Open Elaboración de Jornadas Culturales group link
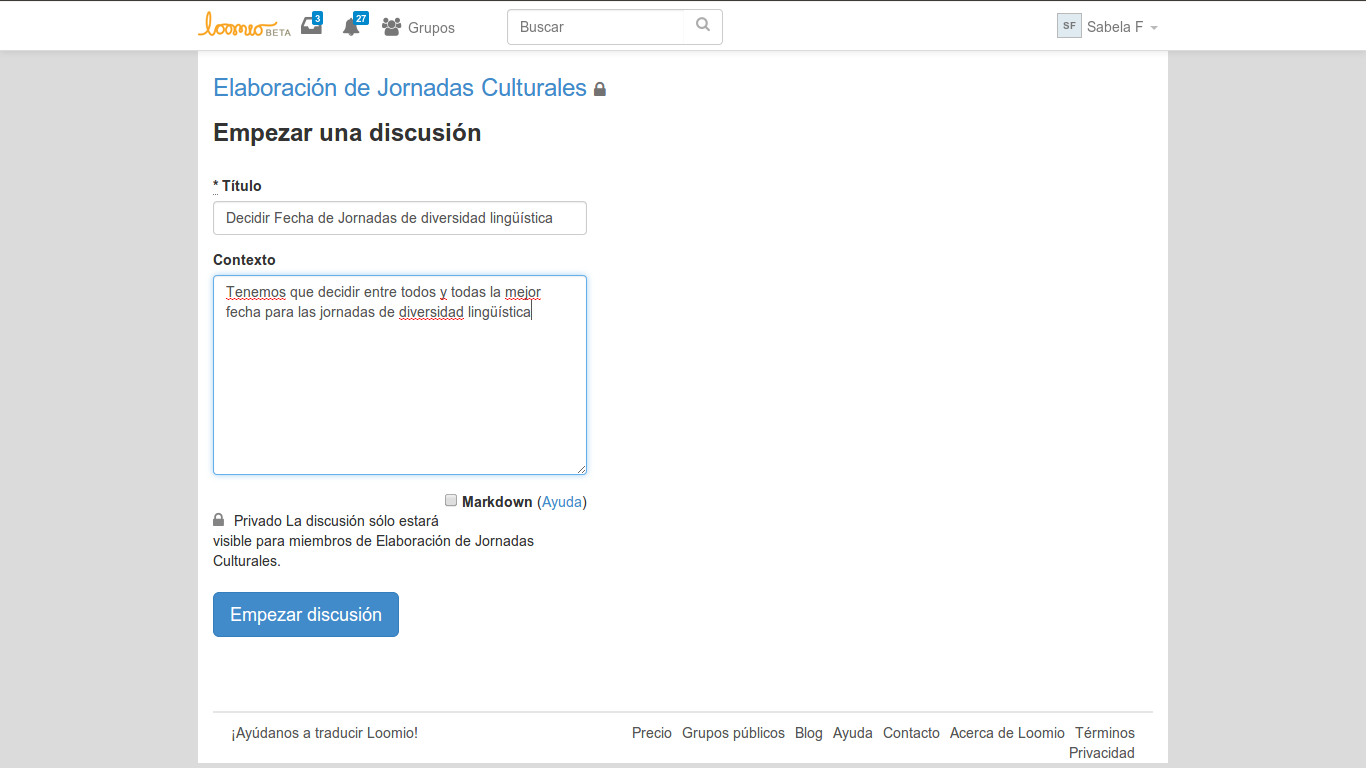Image resolution: width=1366 pixels, height=768 pixels. [x=400, y=88]
